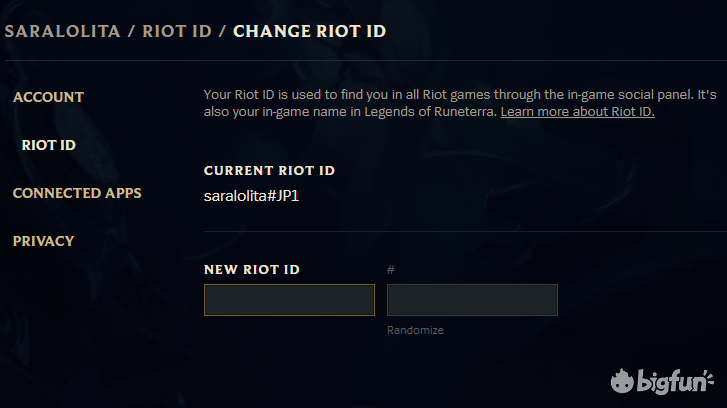727x408 pixels.
Task: Click the bigfun text logo
Action: click(675, 382)
